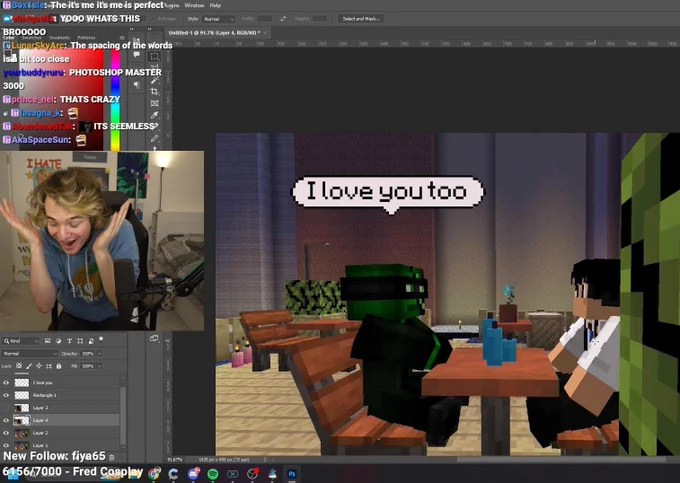
Task: Collapse the tools panel double-arrow
Action: (x=149, y=29)
